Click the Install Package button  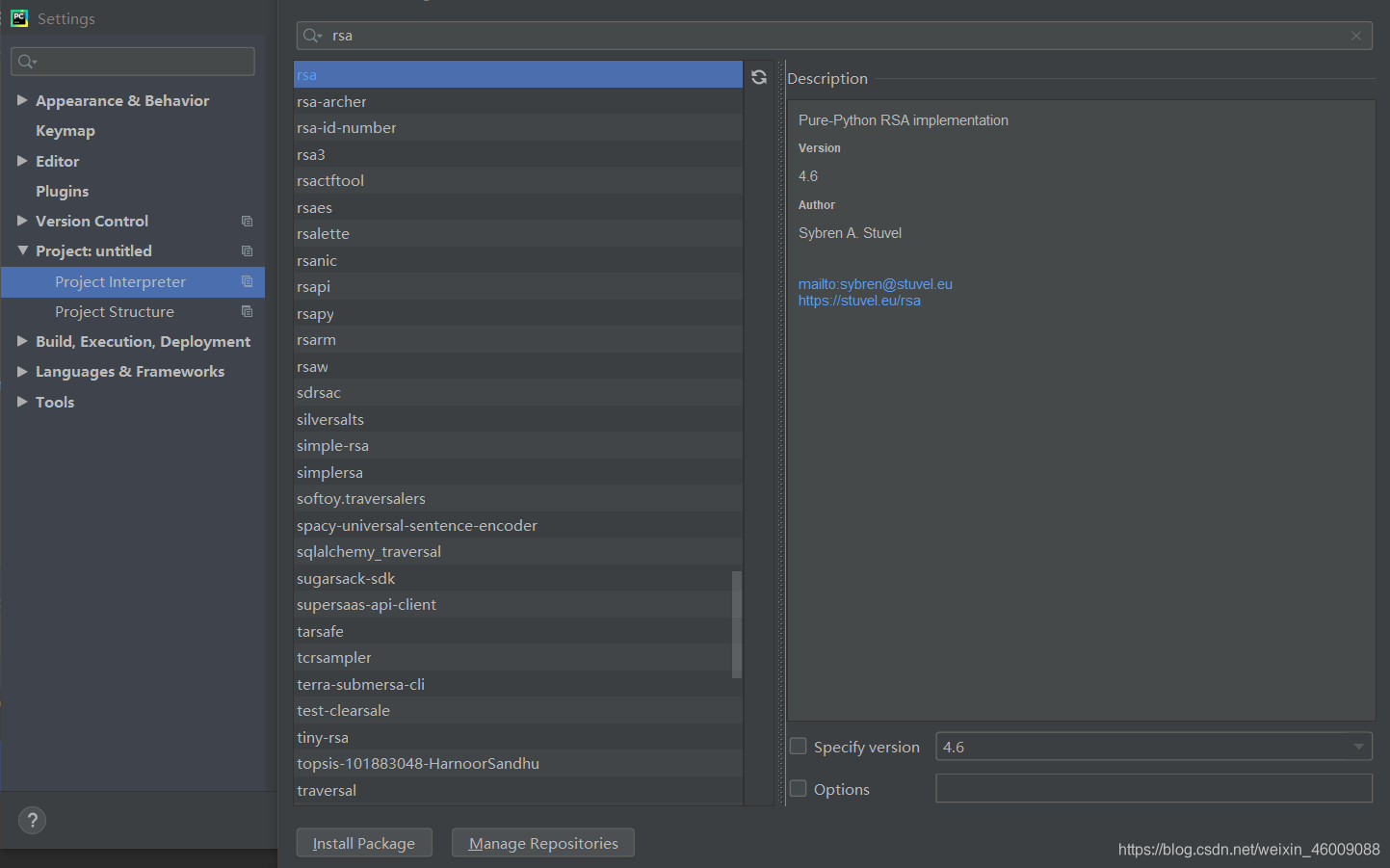click(x=364, y=843)
